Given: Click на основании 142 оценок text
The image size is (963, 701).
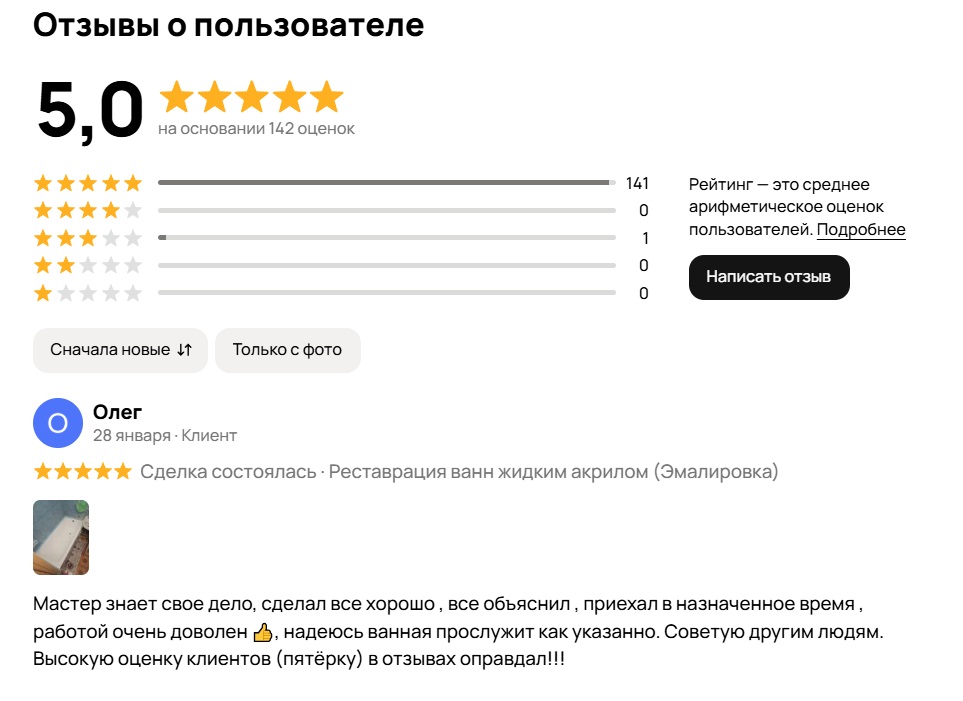Looking at the screenshot, I should point(256,129).
